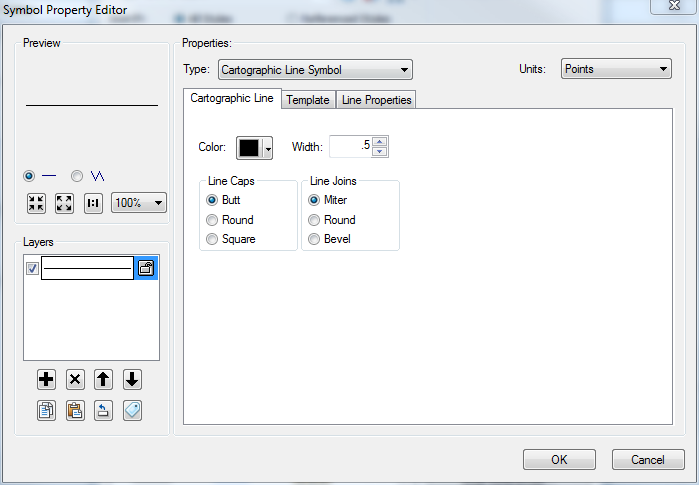This screenshot has width=699, height=485.
Task: Uncheck the layer visibility checkbox
Action: (32, 268)
